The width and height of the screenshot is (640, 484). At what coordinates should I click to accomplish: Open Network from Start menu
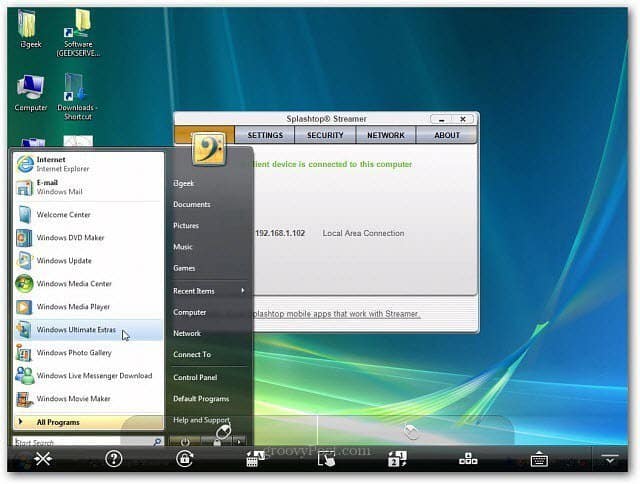(x=187, y=333)
